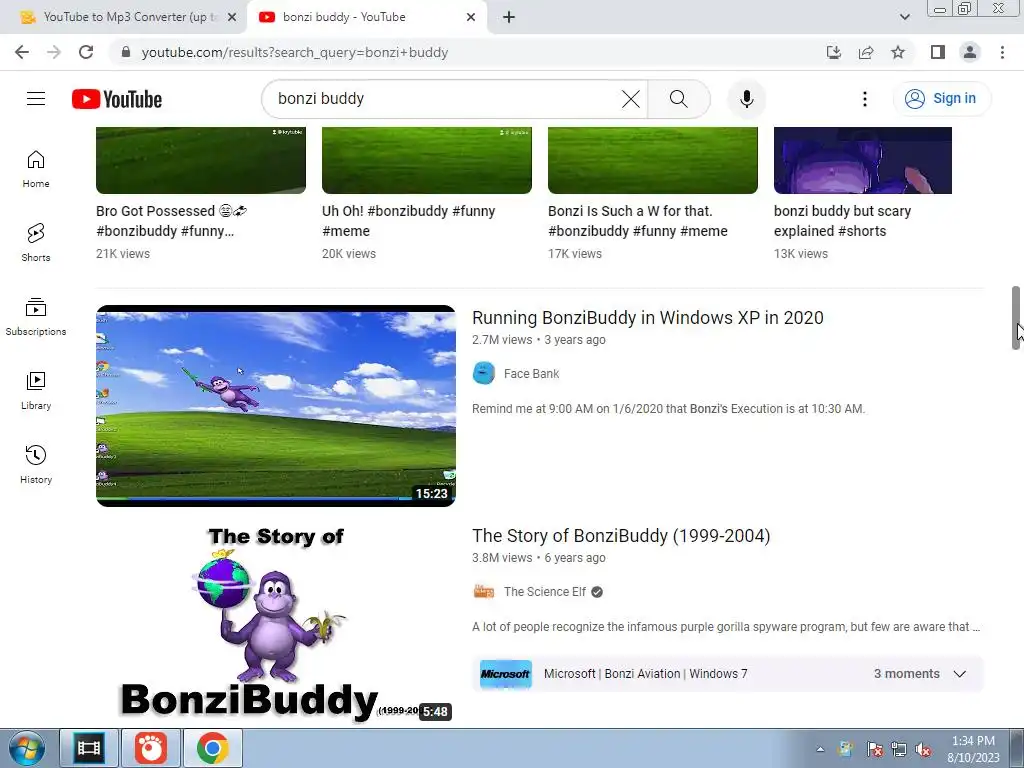Open The Science Elf channel avatar
Viewport: 1024px width, 768px height.
pos(484,592)
